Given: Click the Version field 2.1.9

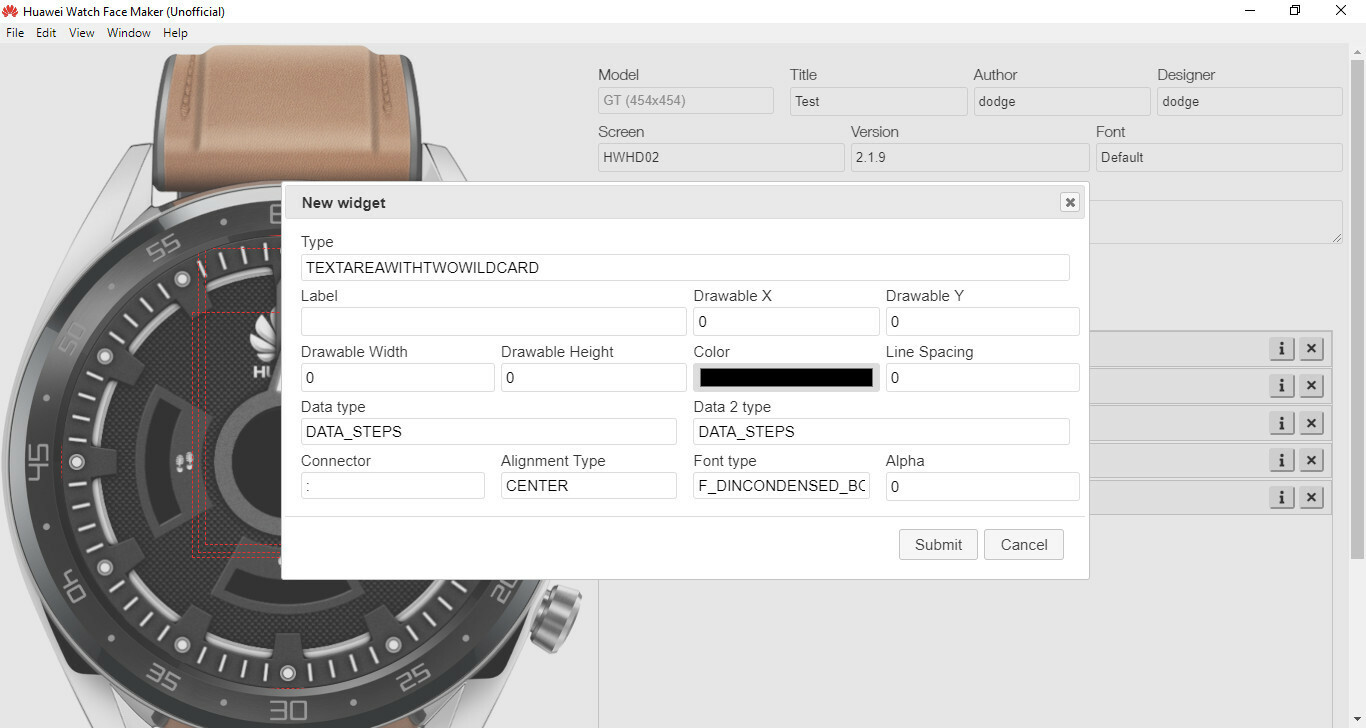Looking at the screenshot, I should coord(970,157).
